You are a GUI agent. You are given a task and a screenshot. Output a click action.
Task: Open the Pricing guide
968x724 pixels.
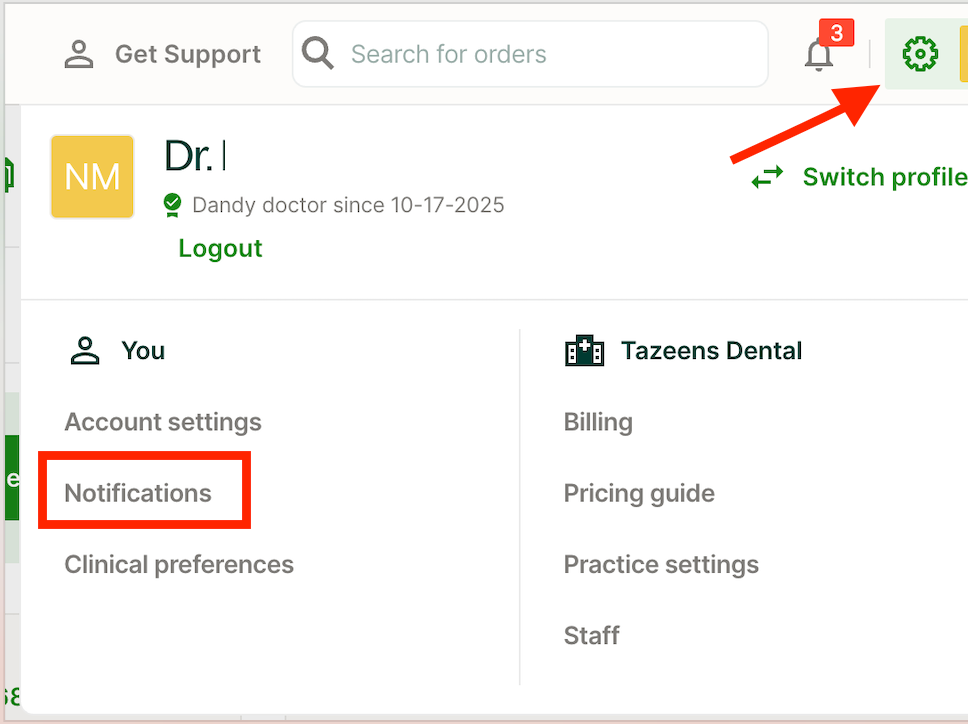point(639,493)
